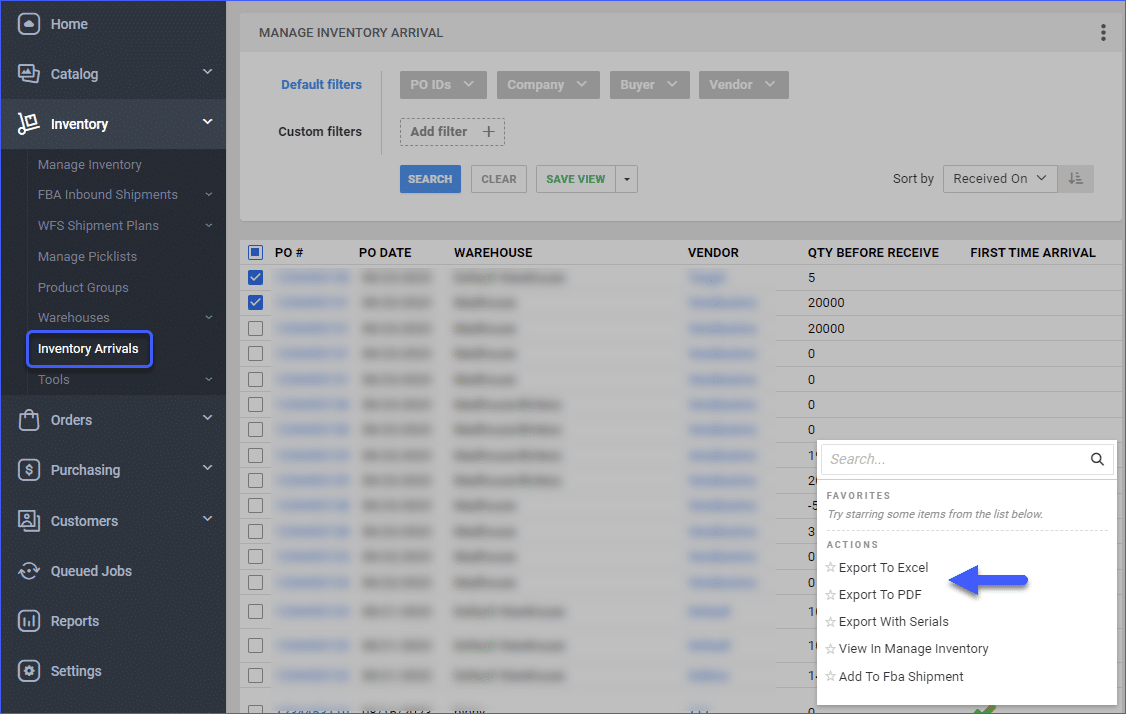This screenshot has width=1126, height=714.
Task: Select the Home icon in the sidebar
Action: pos(29,22)
